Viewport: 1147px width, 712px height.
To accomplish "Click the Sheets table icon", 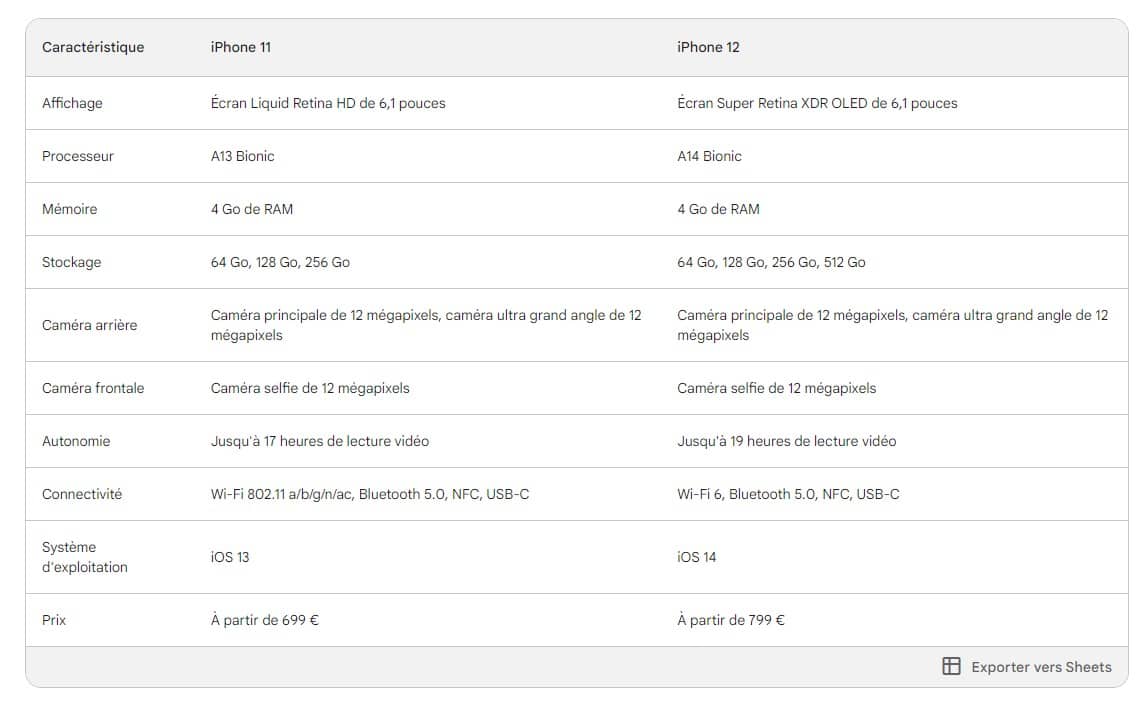I will click(951, 667).
